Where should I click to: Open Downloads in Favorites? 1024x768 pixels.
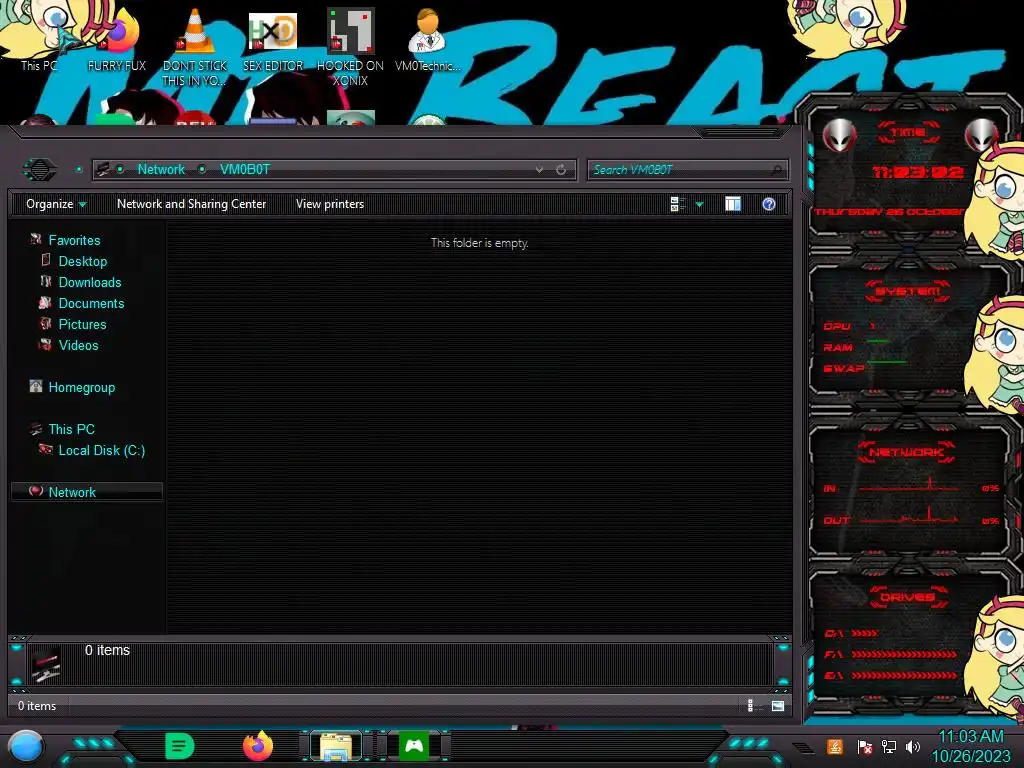click(90, 282)
